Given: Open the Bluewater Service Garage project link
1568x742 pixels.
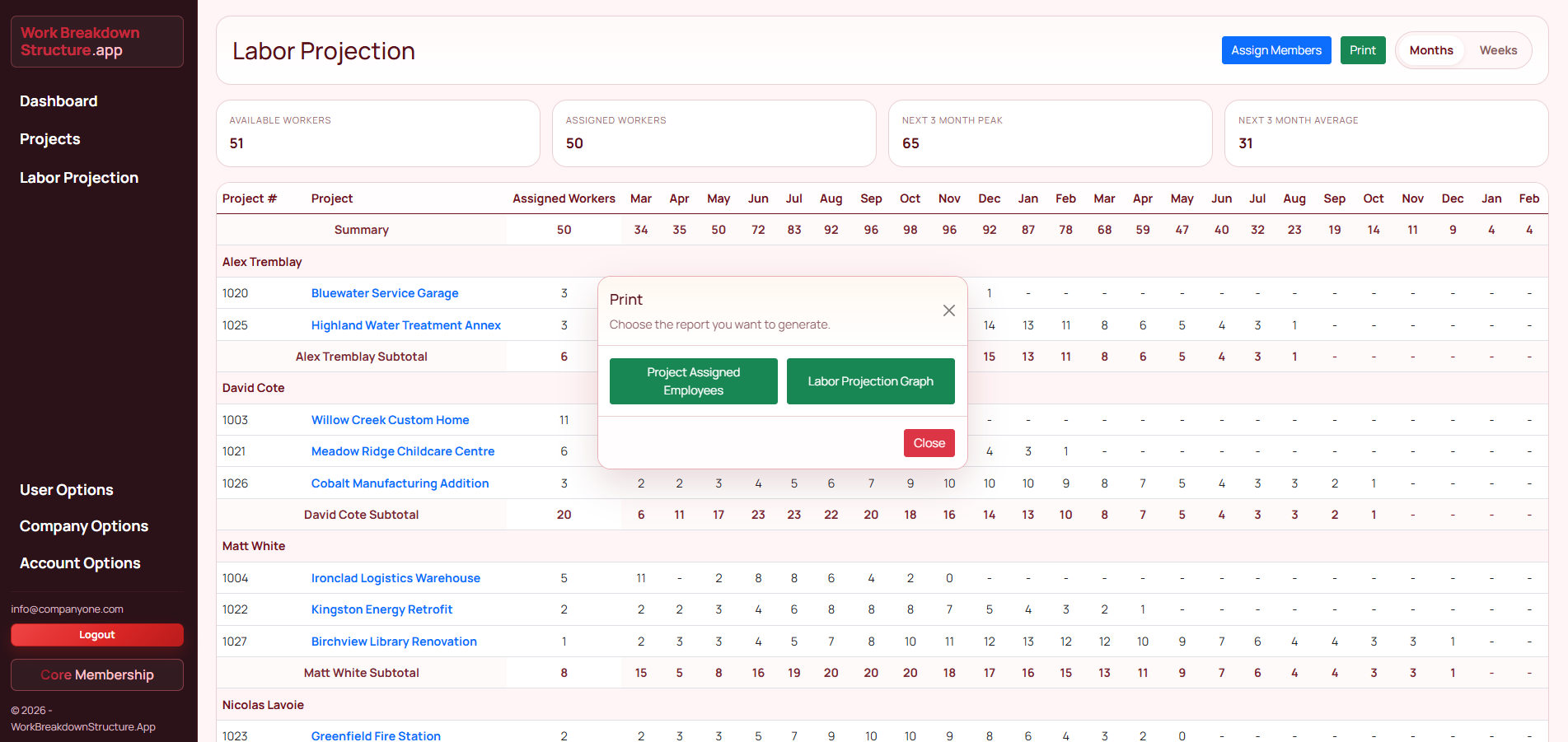Looking at the screenshot, I should tap(385, 293).
